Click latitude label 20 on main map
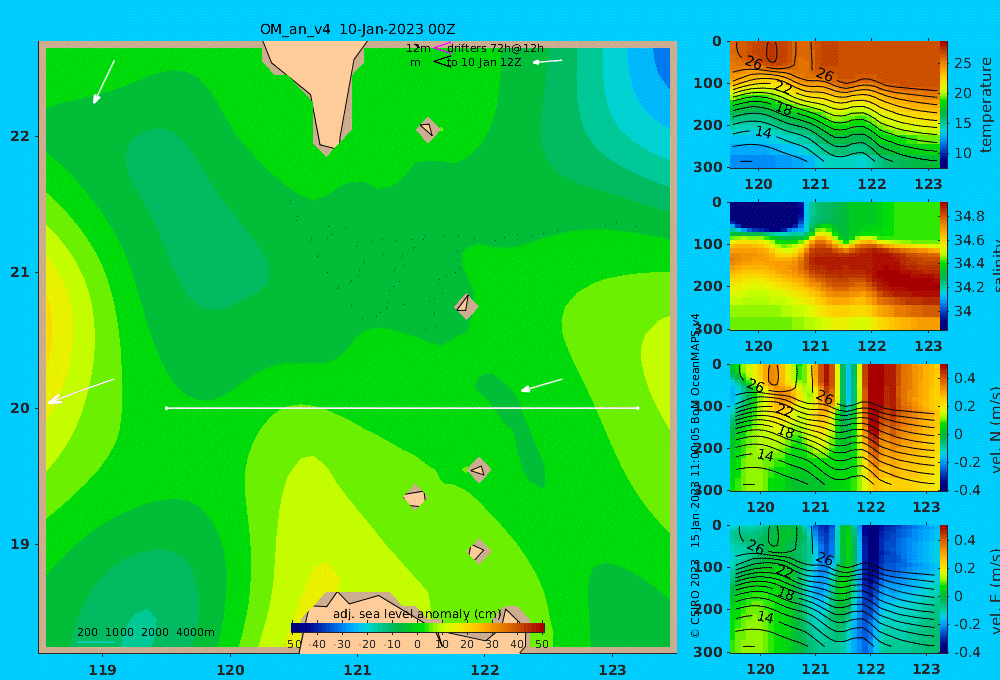This screenshot has width=1000, height=680. [x=20, y=408]
